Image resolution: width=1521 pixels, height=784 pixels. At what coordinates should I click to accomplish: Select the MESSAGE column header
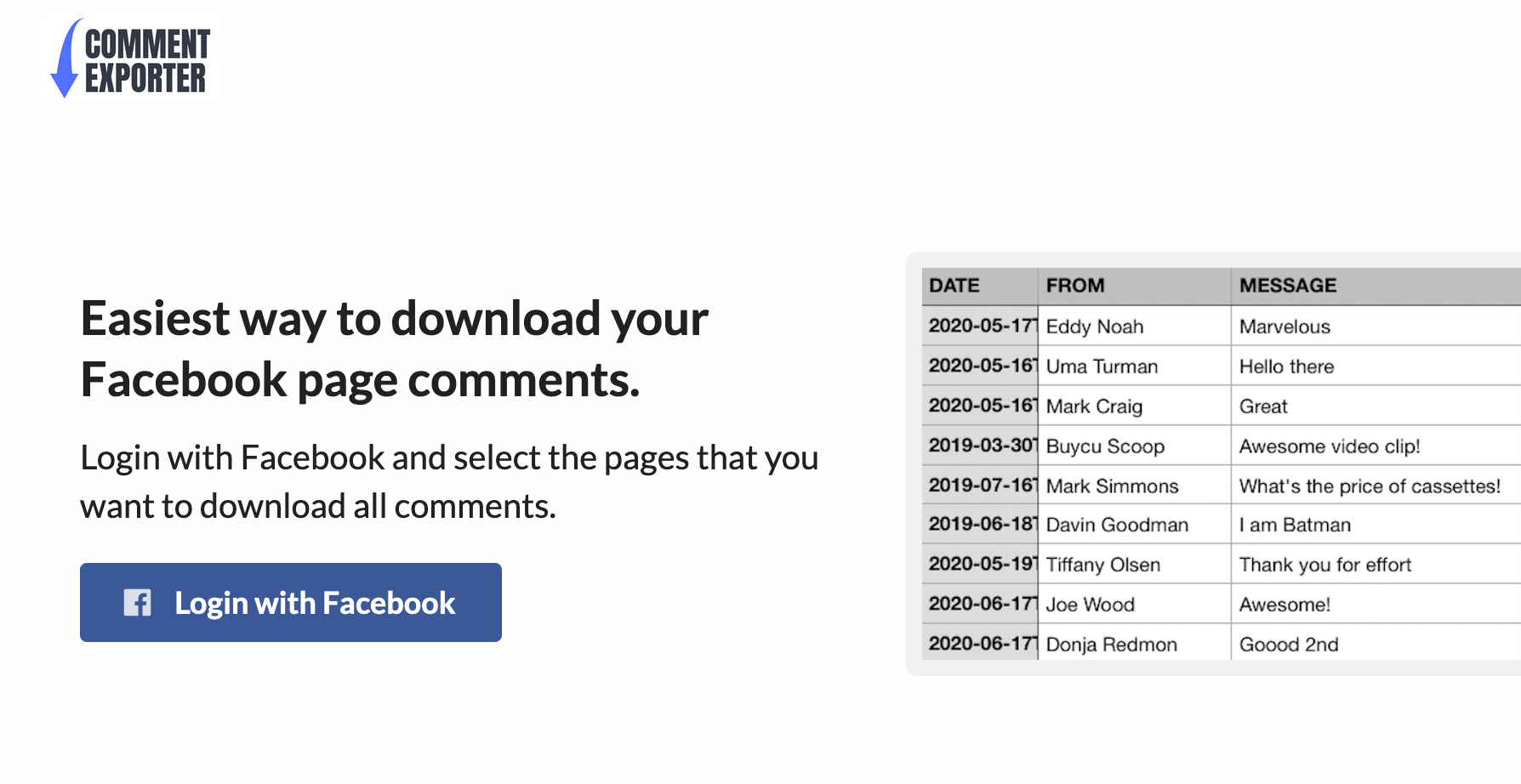(x=1287, y=286)
